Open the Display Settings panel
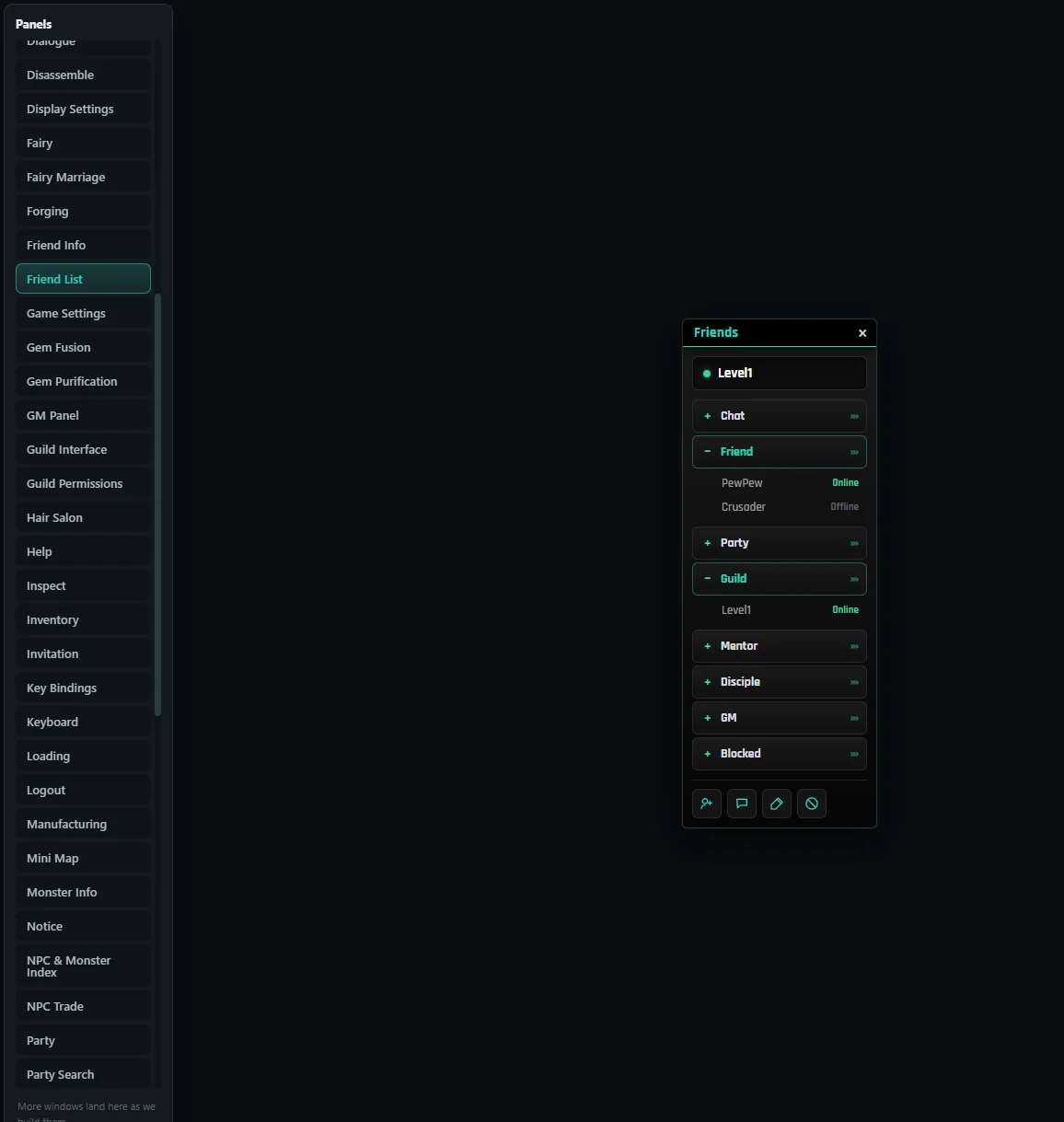 pos(83,109)
